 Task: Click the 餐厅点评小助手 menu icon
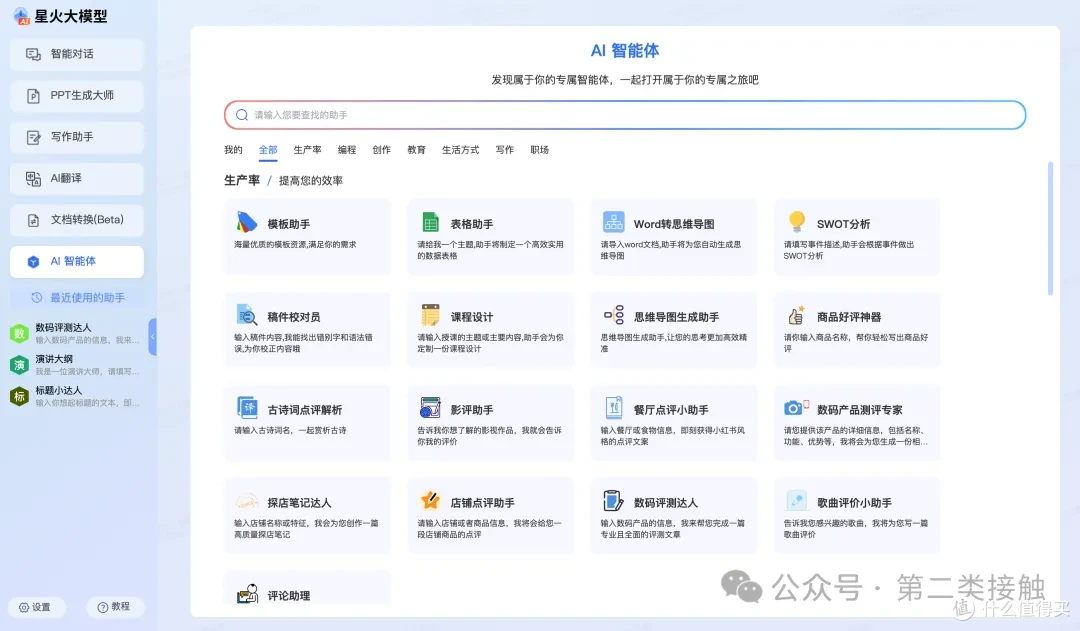click(613, 408)
